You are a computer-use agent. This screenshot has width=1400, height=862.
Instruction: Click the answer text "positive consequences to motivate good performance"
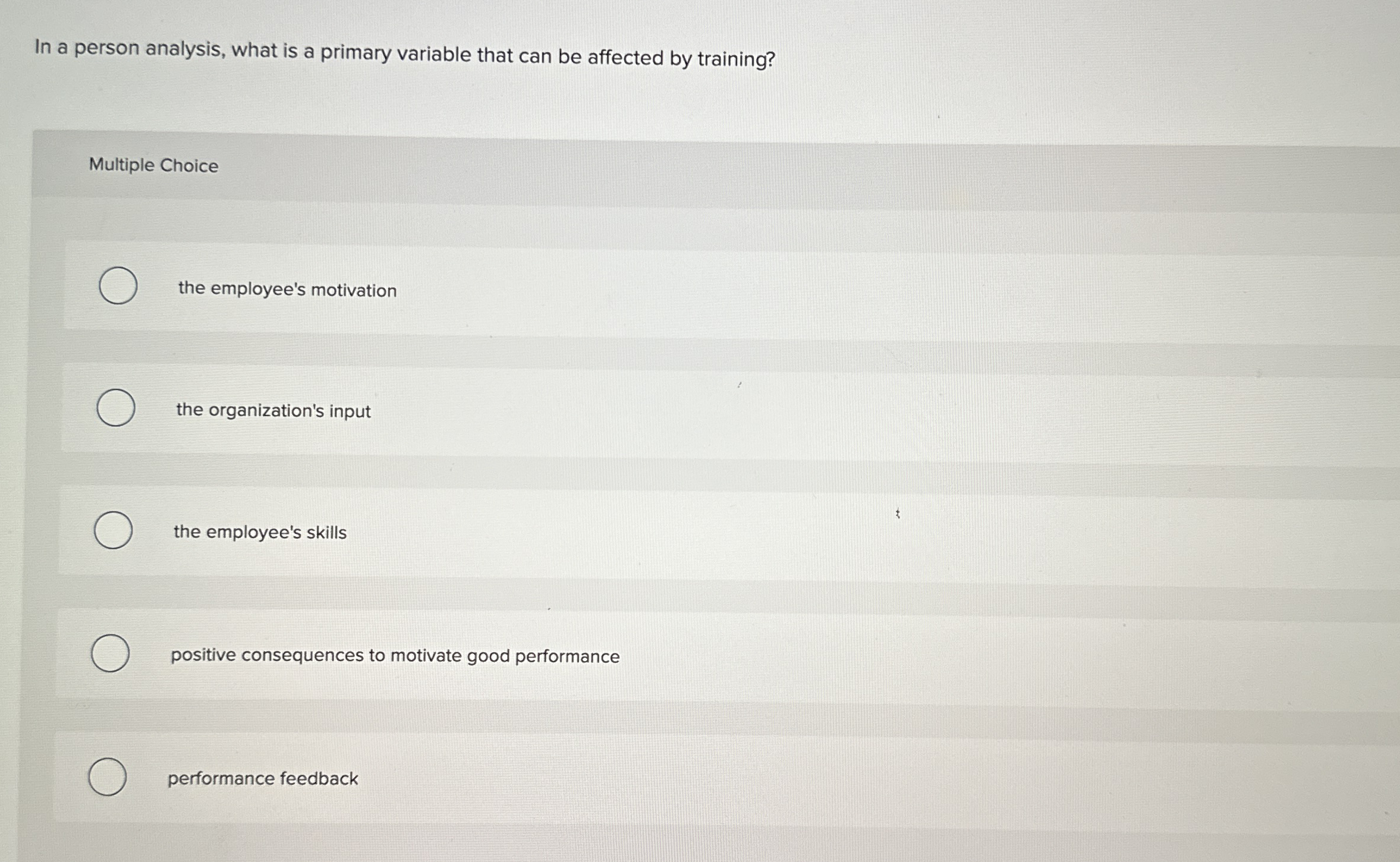[394, 656]
